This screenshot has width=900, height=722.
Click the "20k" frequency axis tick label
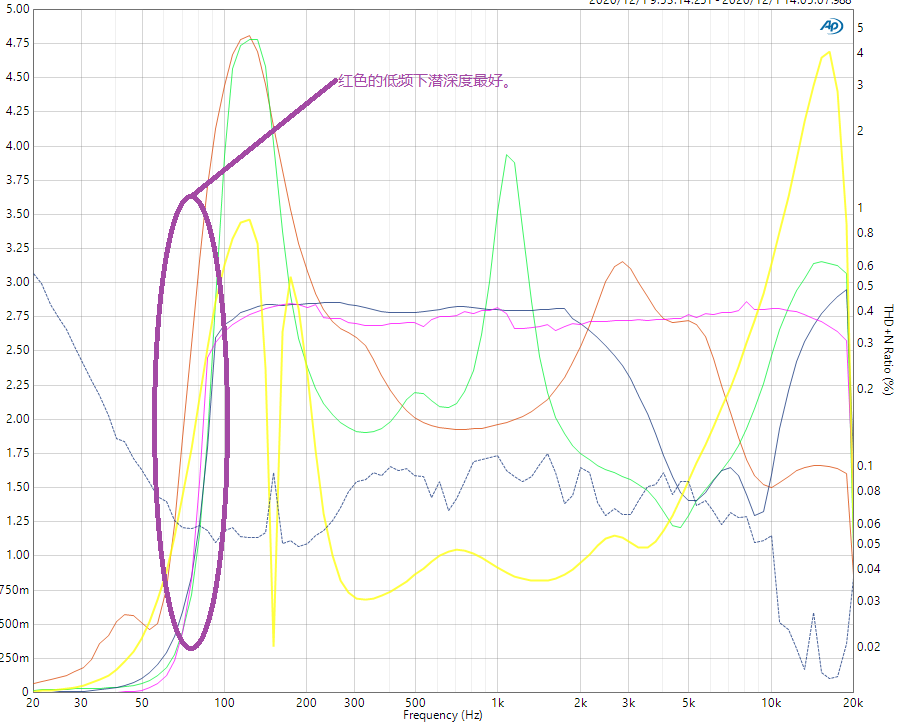pyautogui.click(x=854, y=703)
